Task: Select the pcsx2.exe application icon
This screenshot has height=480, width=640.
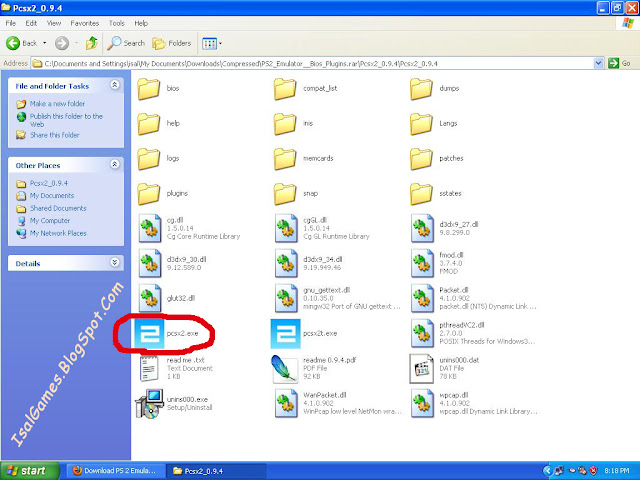Action: pos(149,334)
